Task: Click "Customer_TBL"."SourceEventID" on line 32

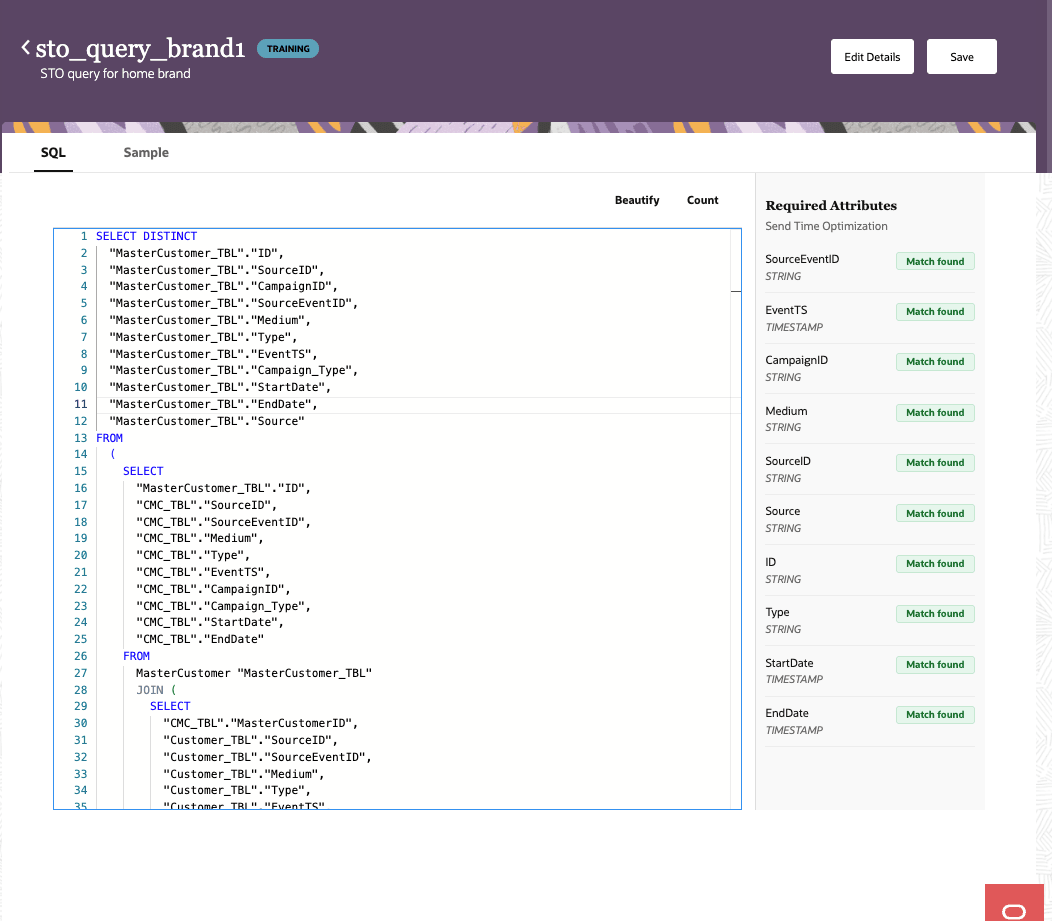Action: 267,757
